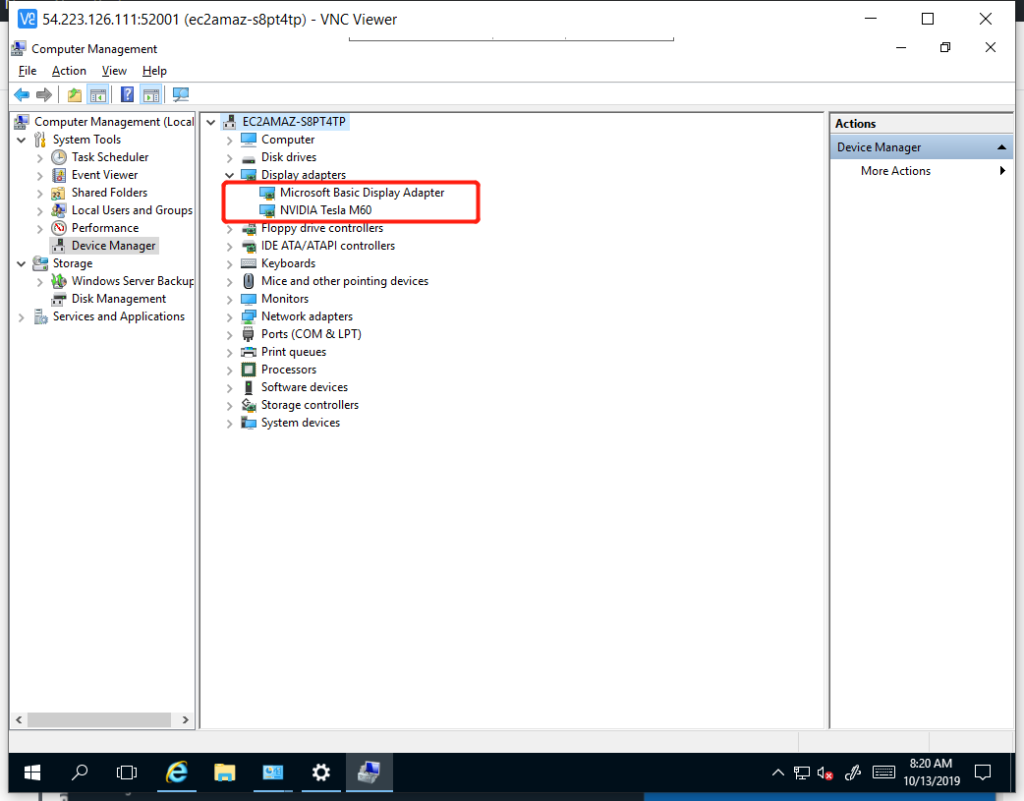Click Scan for hardware changes toolbar icon
This screenshot has width=1024, height=801.
coord(181,95)
